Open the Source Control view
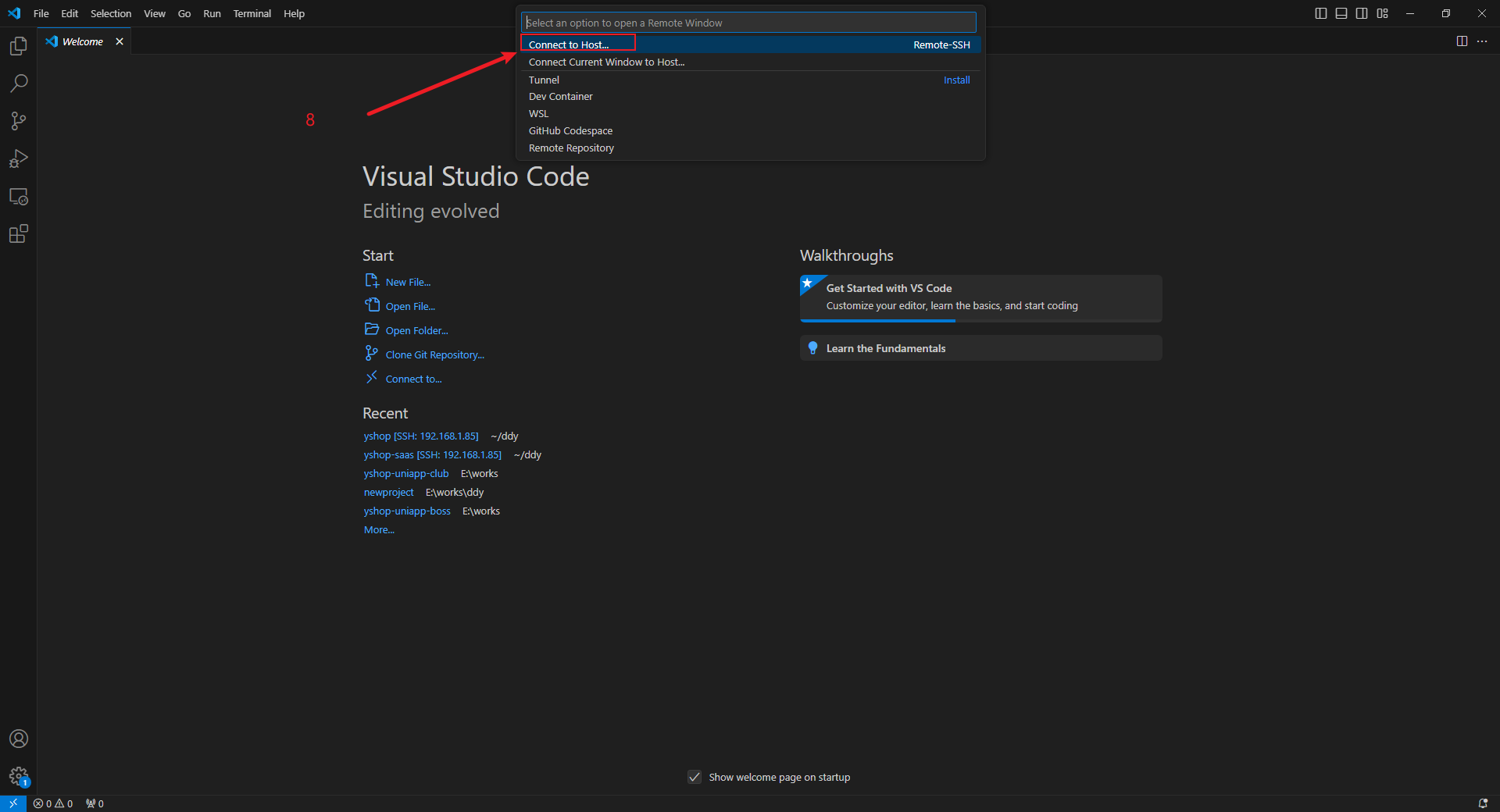 pyautogui.click(x=19, y=121)
